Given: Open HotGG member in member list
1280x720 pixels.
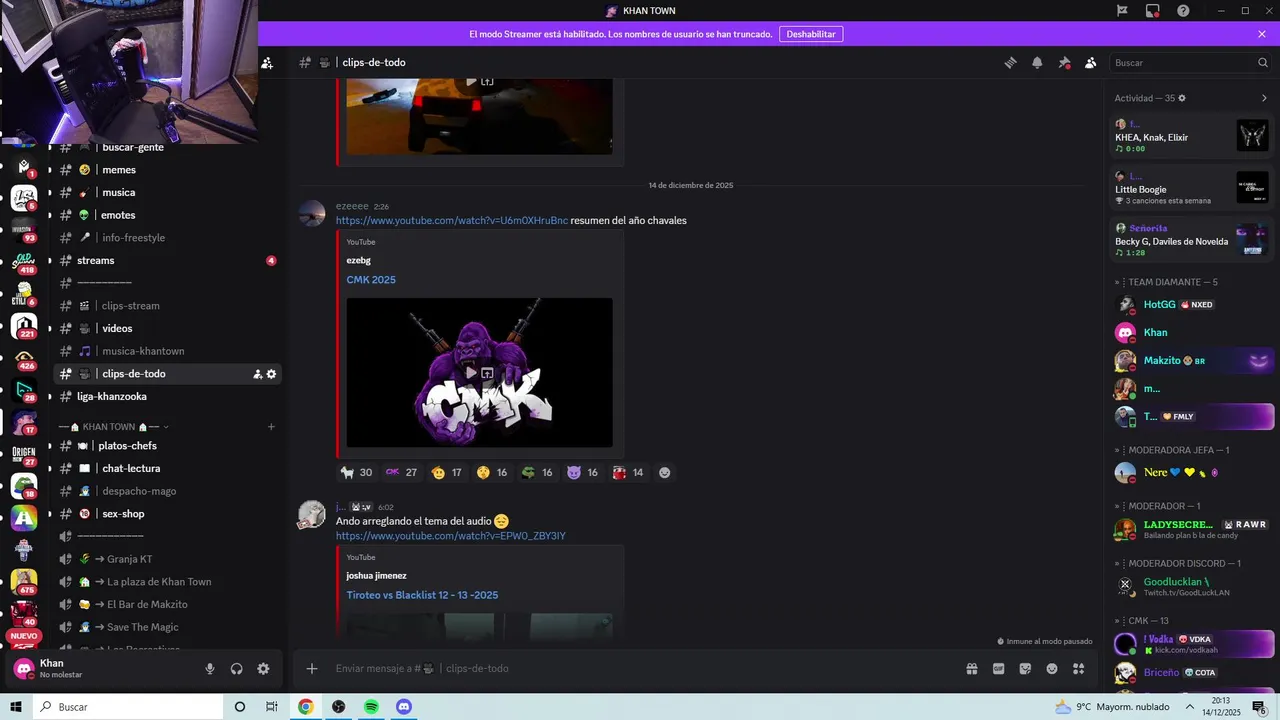Looking at the screenshot, I should [1194, 305].
